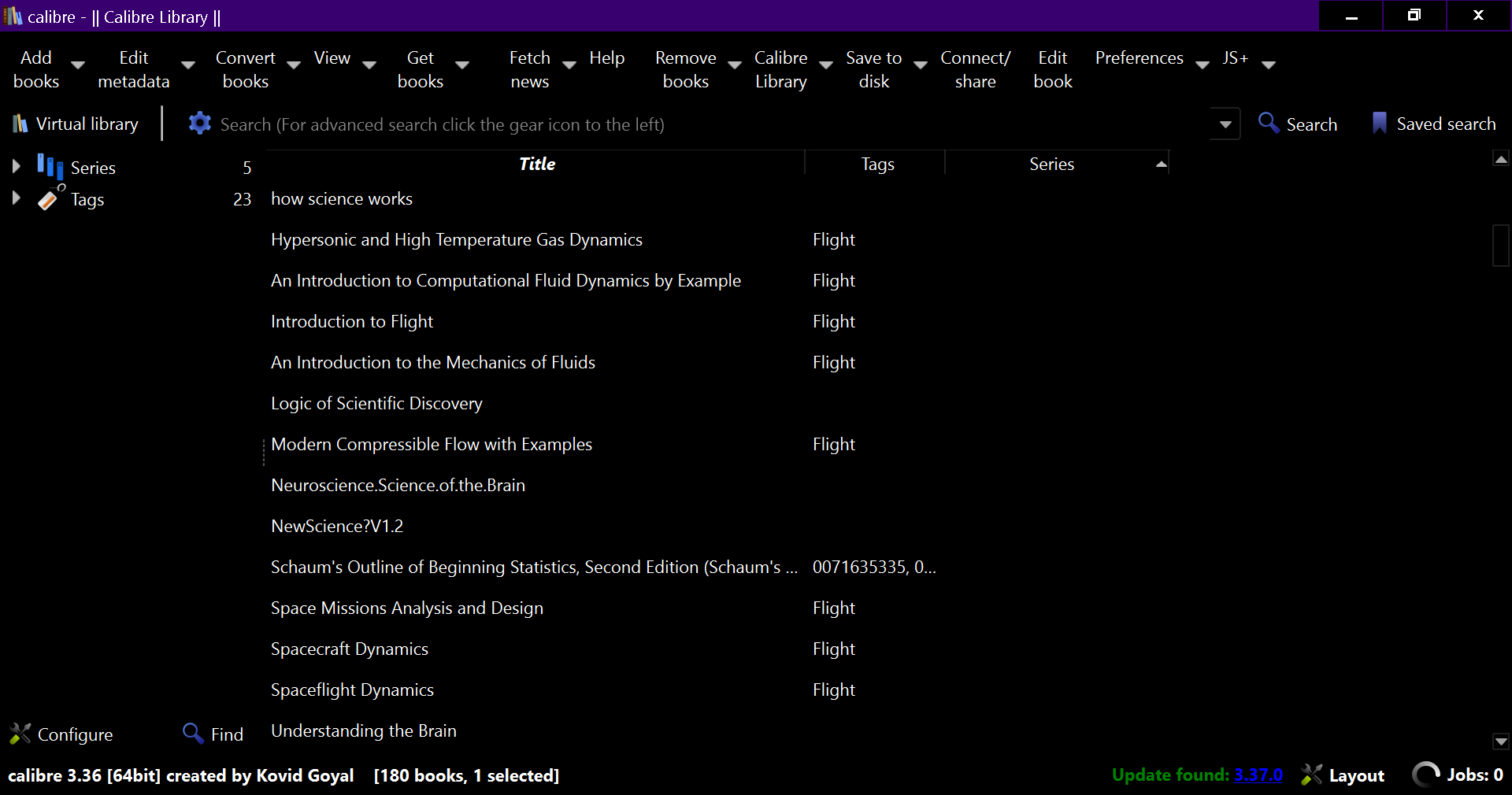Click the Configure button

coord(61,734)
